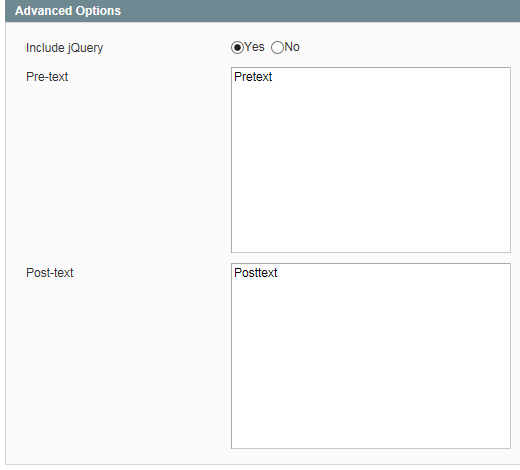The image size is (520, 470).
Task: Click the Advanced Options title text
Action: pos(68,11)
